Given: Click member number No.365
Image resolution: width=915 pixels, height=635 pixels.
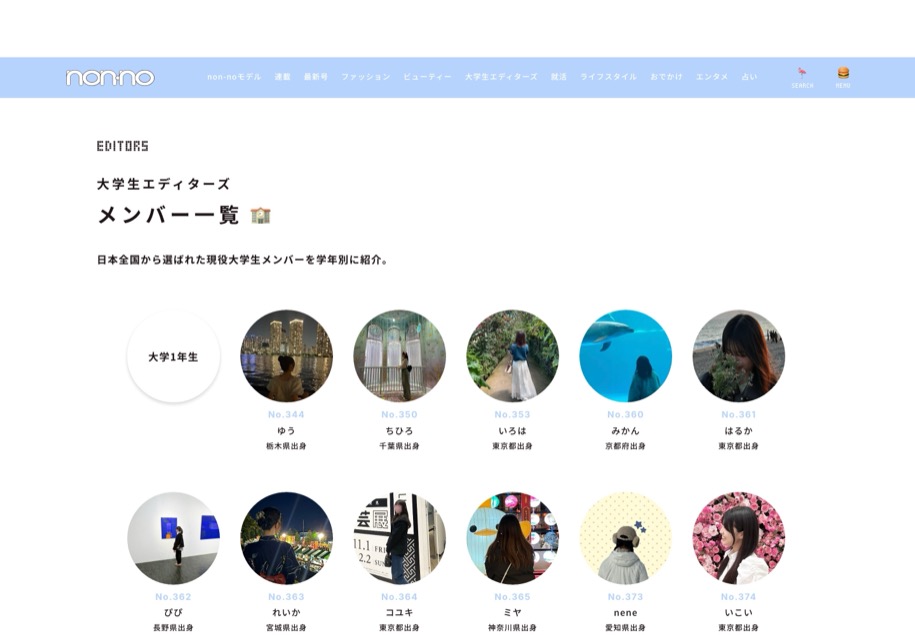Looking at the screenshot, I should click(x=512, y=596).
